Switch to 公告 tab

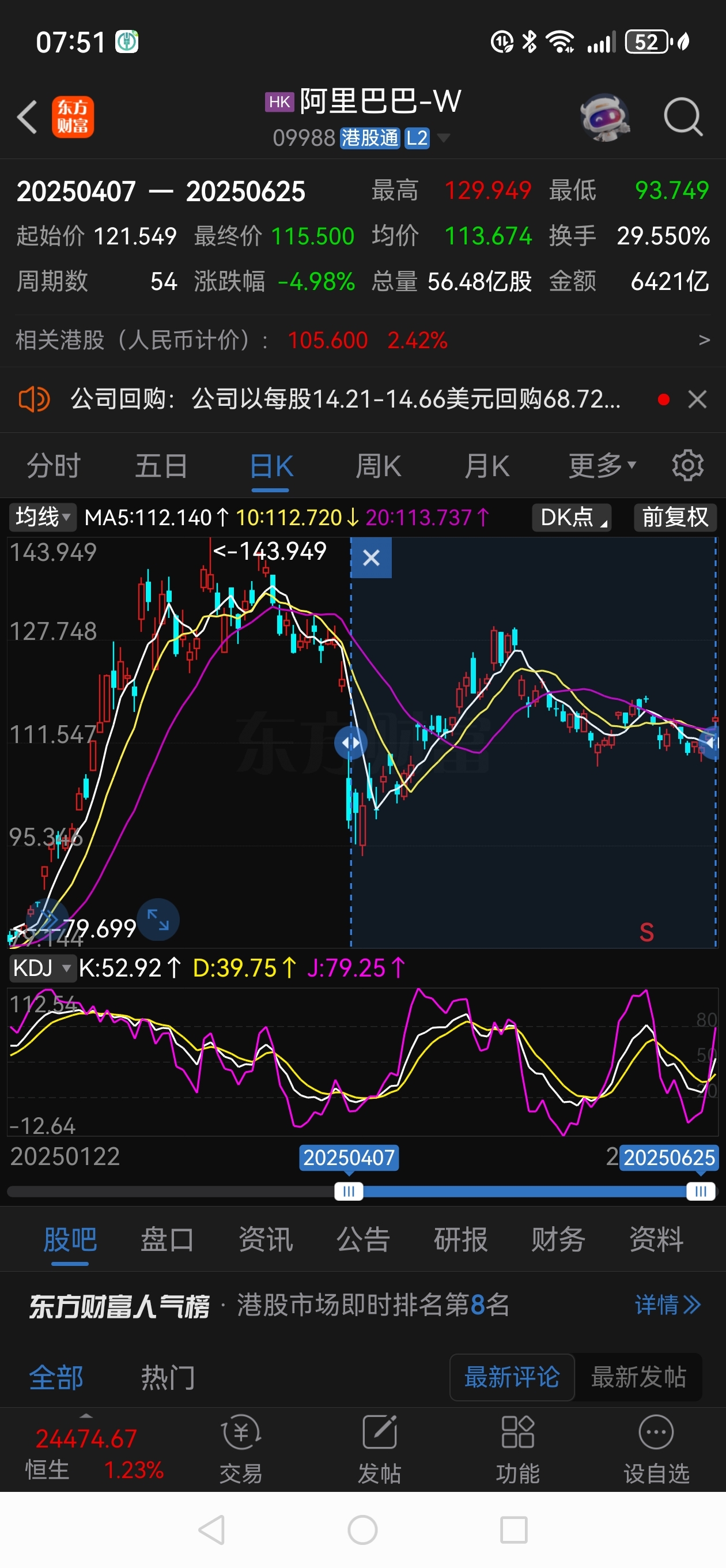[364, 1240]
